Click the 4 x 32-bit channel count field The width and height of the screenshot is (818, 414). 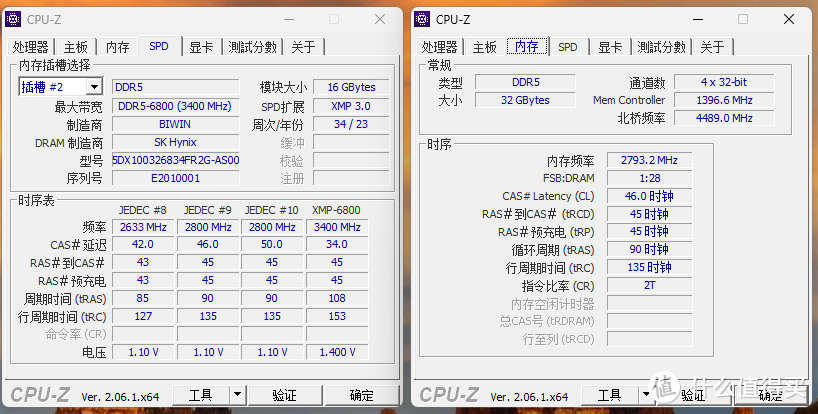pyautogui.click(x=724, y=82)
